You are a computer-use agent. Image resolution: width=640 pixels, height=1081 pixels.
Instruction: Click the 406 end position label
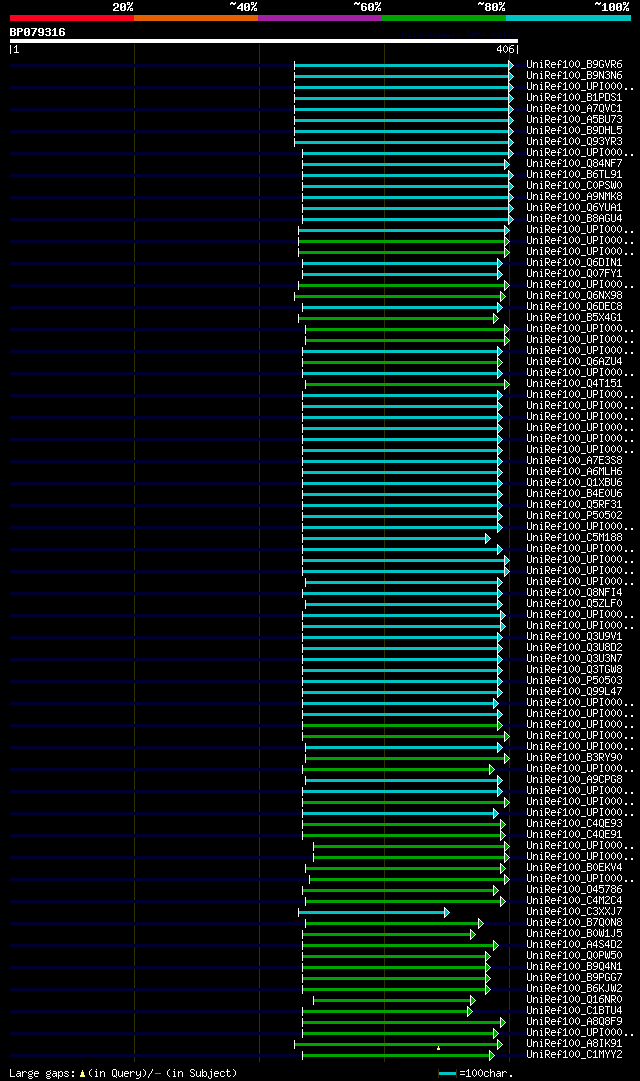[505, 50]
